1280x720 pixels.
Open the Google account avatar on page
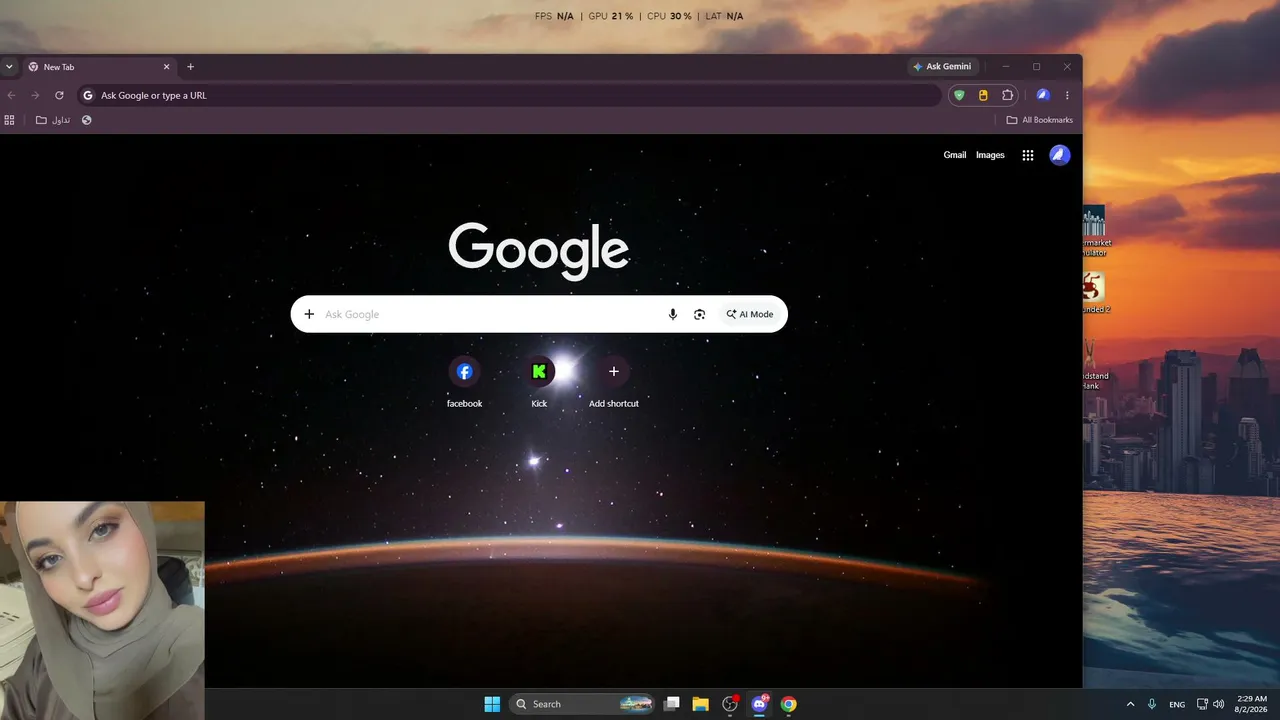click(1060, 155)
